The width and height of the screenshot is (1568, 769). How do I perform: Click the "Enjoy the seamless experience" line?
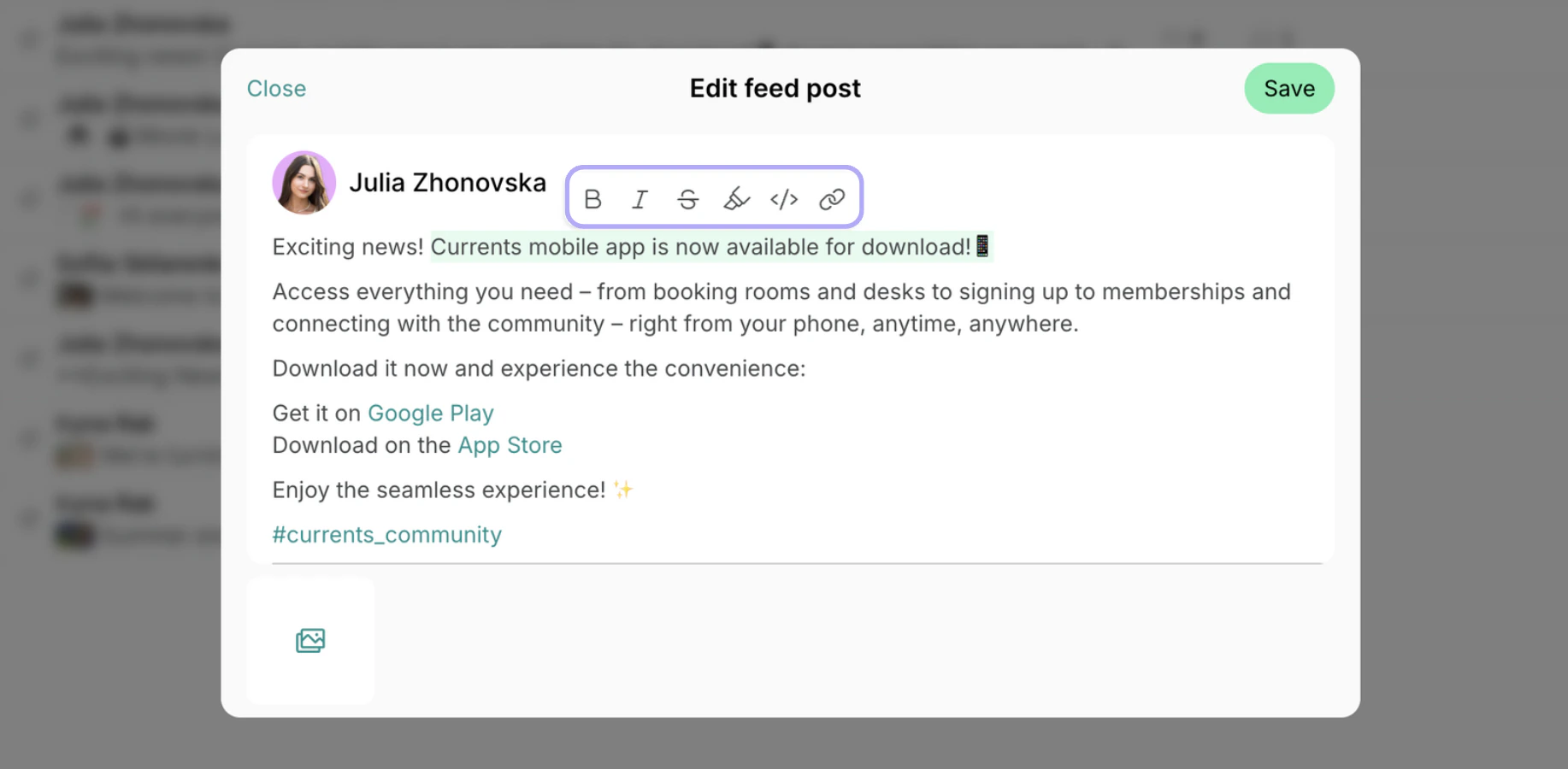(x=439, y=490)
